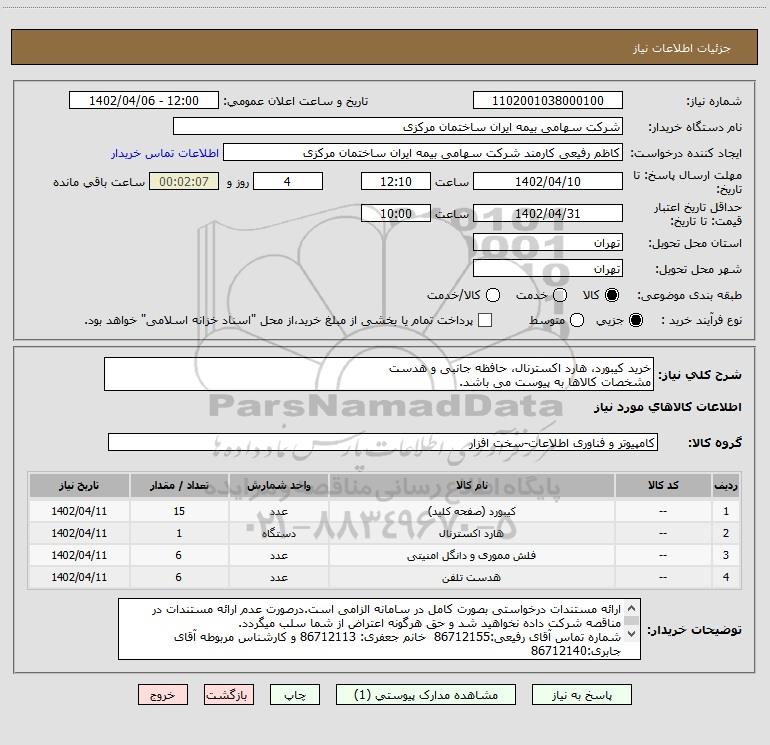This screenshot has width=770, height=745.
Task: Click the remaining days field showing 4
Action: [288, 181]
